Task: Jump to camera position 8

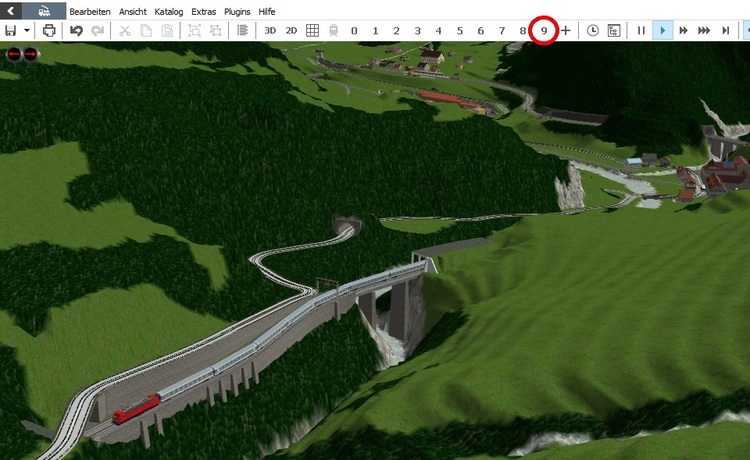Action: pos(522,31)
